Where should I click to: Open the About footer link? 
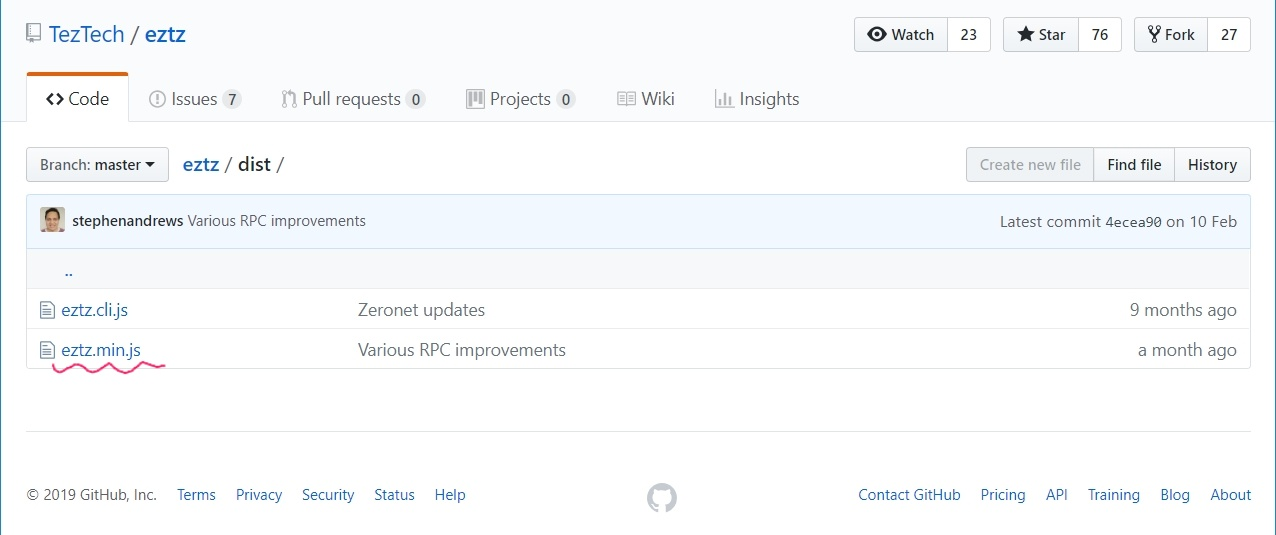(1231, 495)
